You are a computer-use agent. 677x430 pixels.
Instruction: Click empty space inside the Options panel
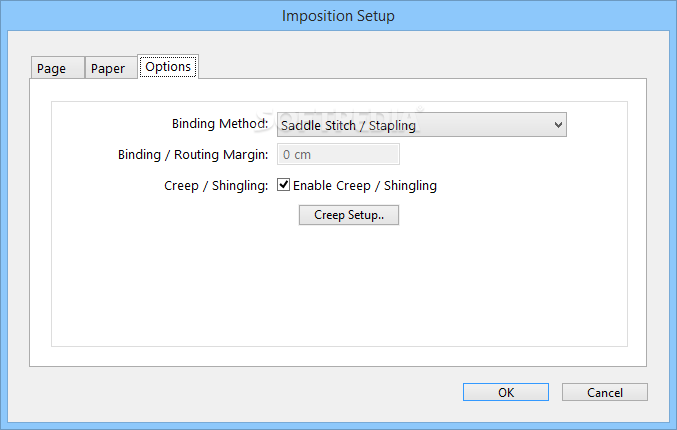pyautogui.click(x=338, y=290)
